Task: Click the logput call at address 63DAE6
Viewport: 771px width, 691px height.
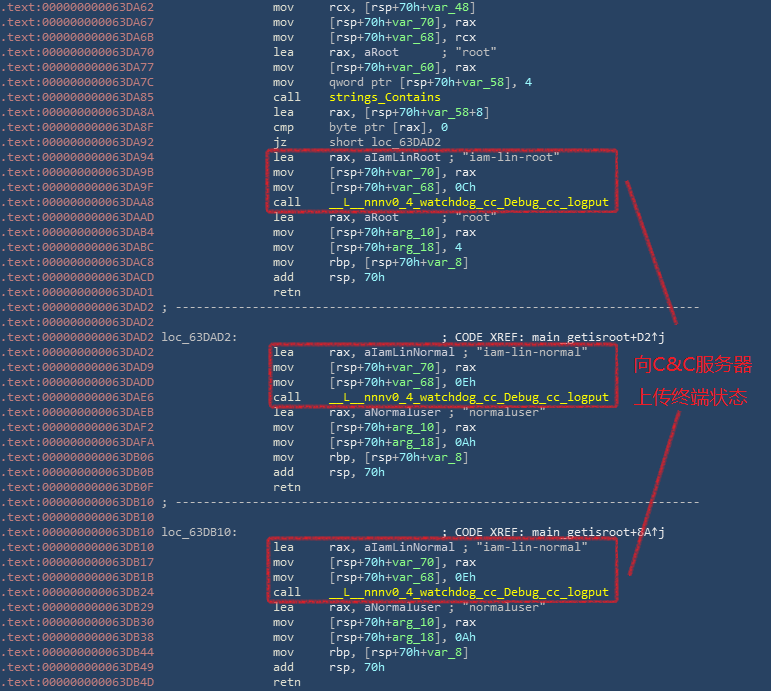Action: click(x=468, y=397)
